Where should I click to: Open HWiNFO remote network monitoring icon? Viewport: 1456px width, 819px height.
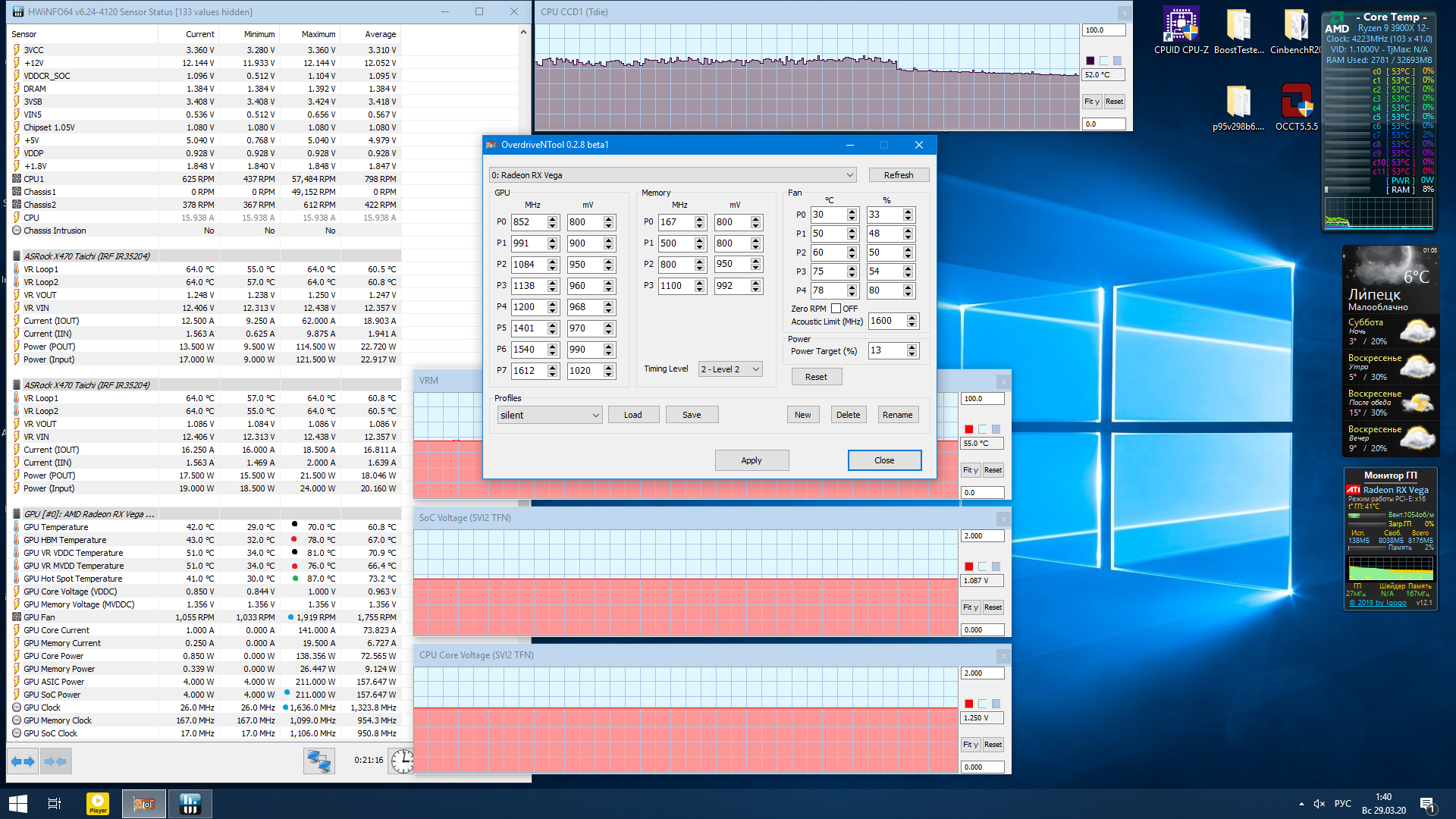[x=318, y=761]
